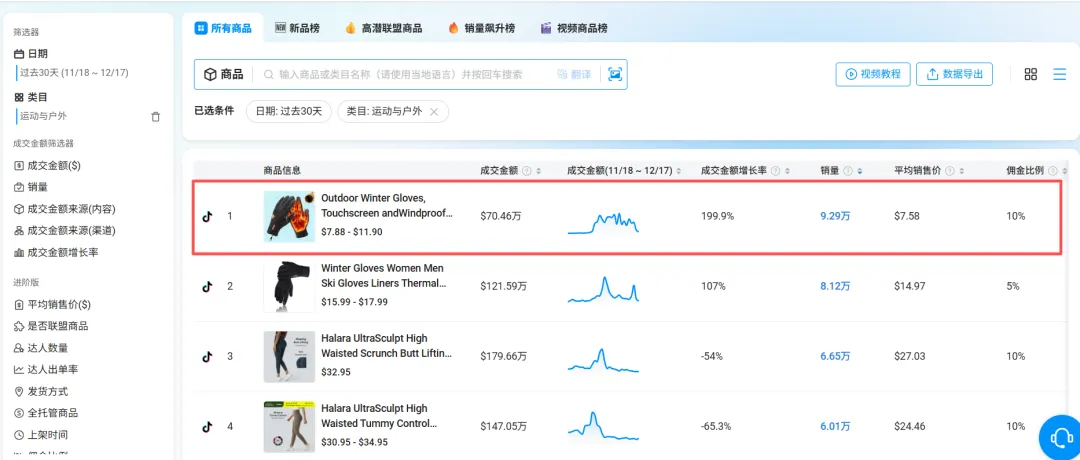Sort the table by 销量 column
This screenshot has height=460, width=1080.
pyautogui.click(x=860, y=171)
